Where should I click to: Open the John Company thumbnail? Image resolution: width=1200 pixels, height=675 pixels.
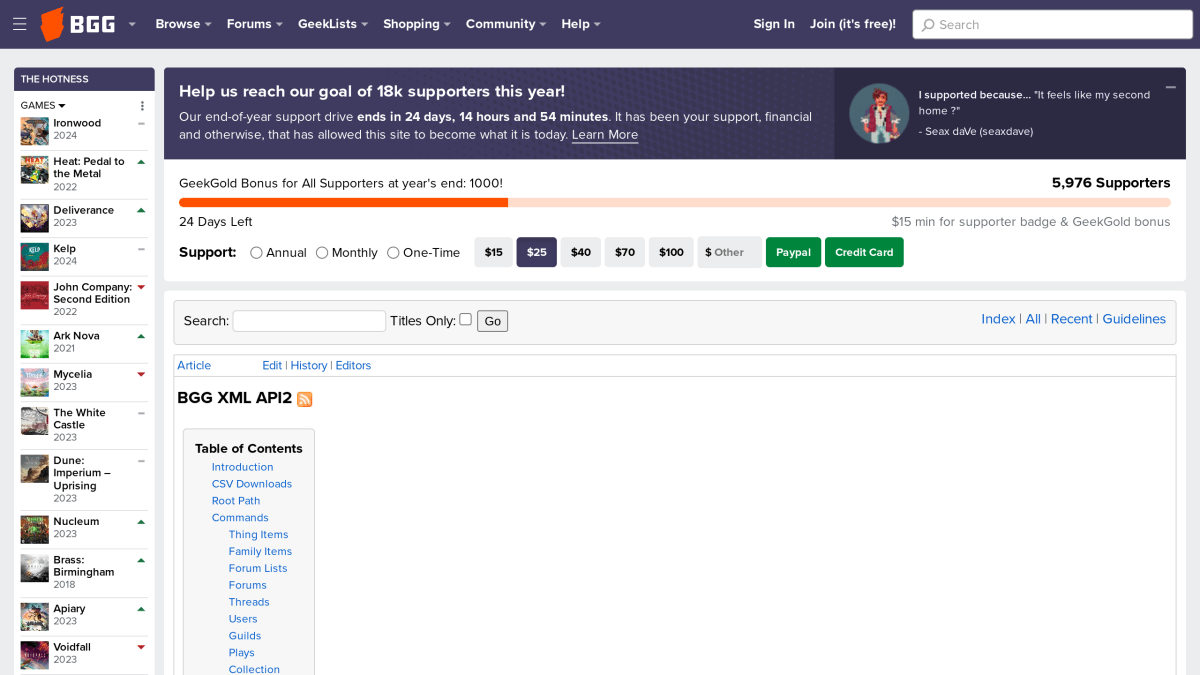click(x=35, y=296)
